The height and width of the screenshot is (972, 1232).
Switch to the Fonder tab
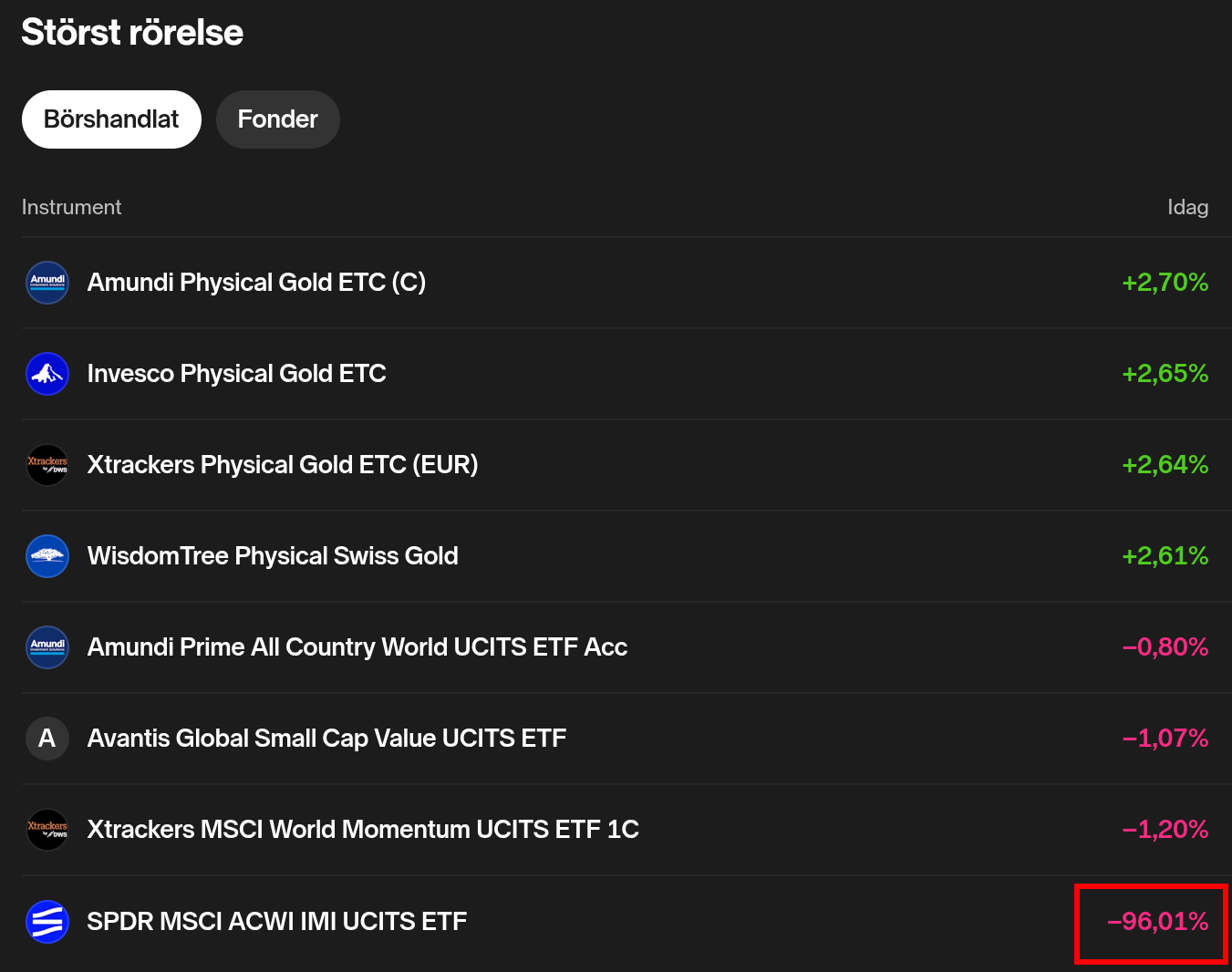278,119
